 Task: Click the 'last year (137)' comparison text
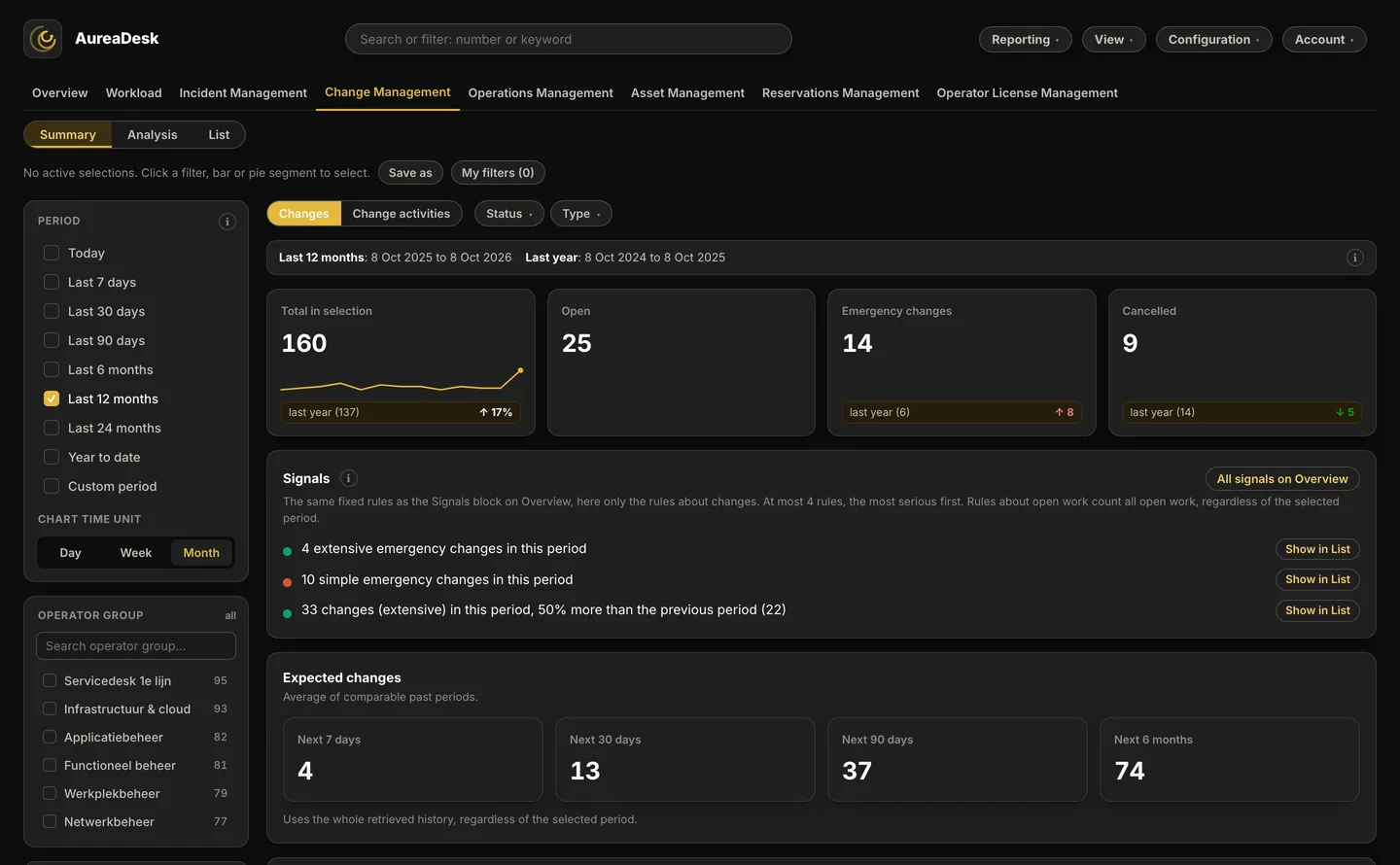[x=324, y=412]
